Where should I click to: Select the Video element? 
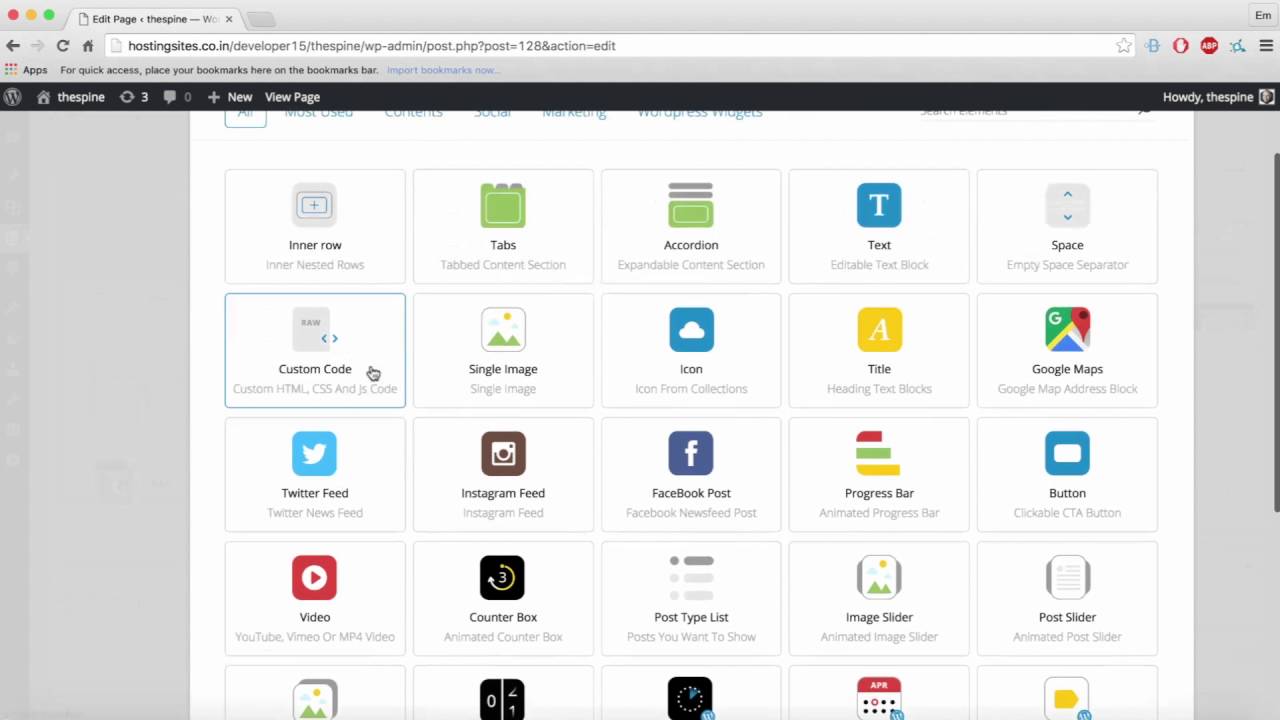point(315,598)
